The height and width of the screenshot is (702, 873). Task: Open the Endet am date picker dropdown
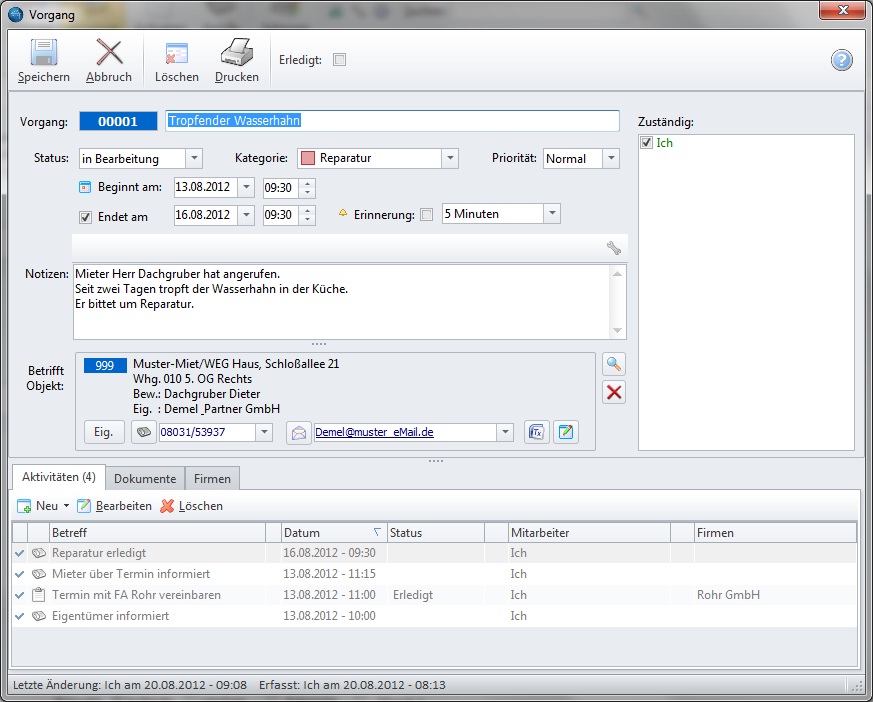(x=246, y=214)
